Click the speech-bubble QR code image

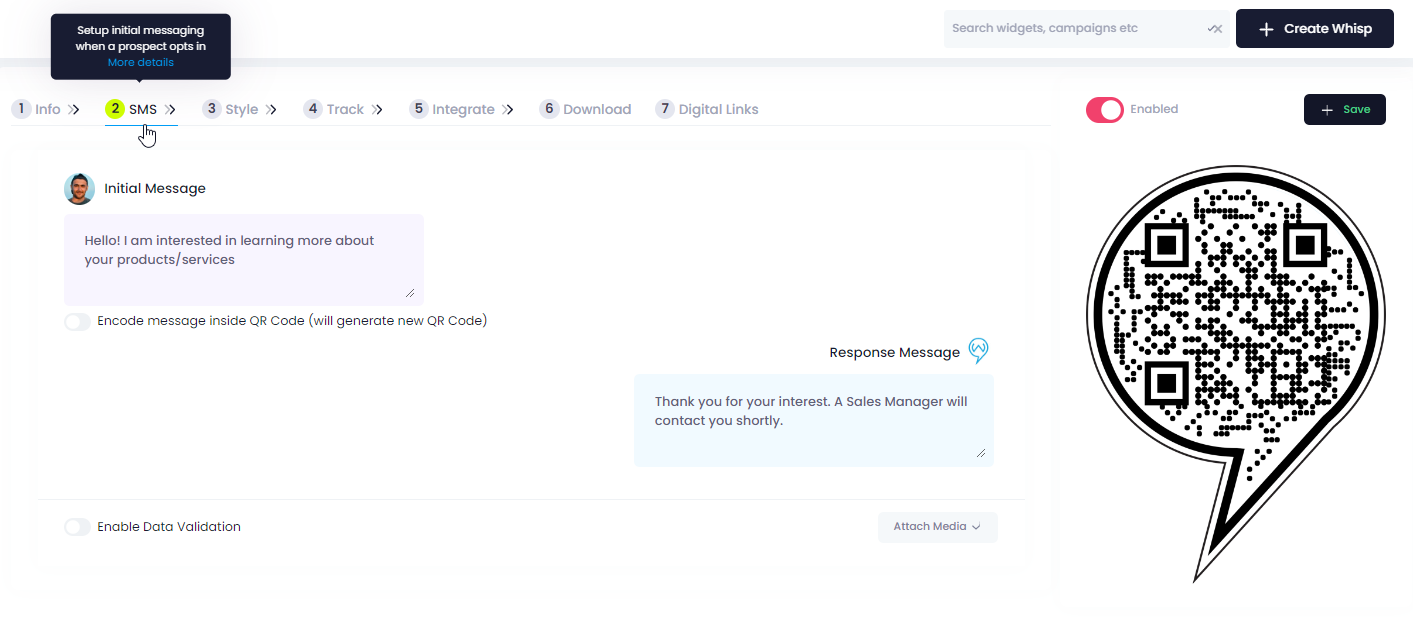coord(1235,372)
